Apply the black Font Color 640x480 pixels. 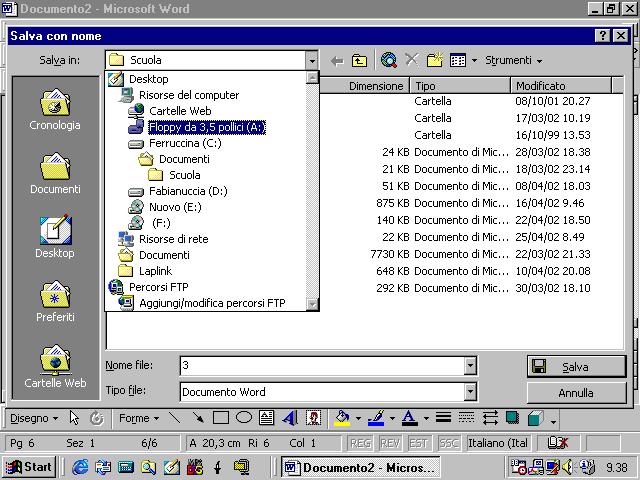[x=409, y=418]
